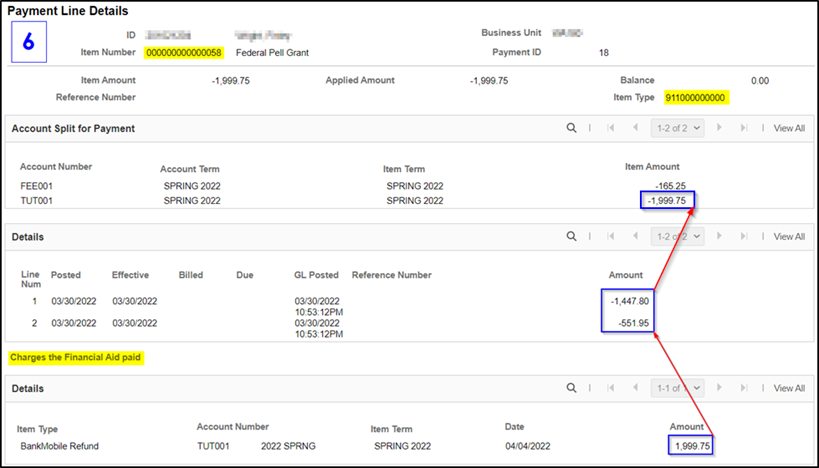Click View All in the middle Details grid
Image resolution: width=819 pixels, height=468 pixels.
789,237
